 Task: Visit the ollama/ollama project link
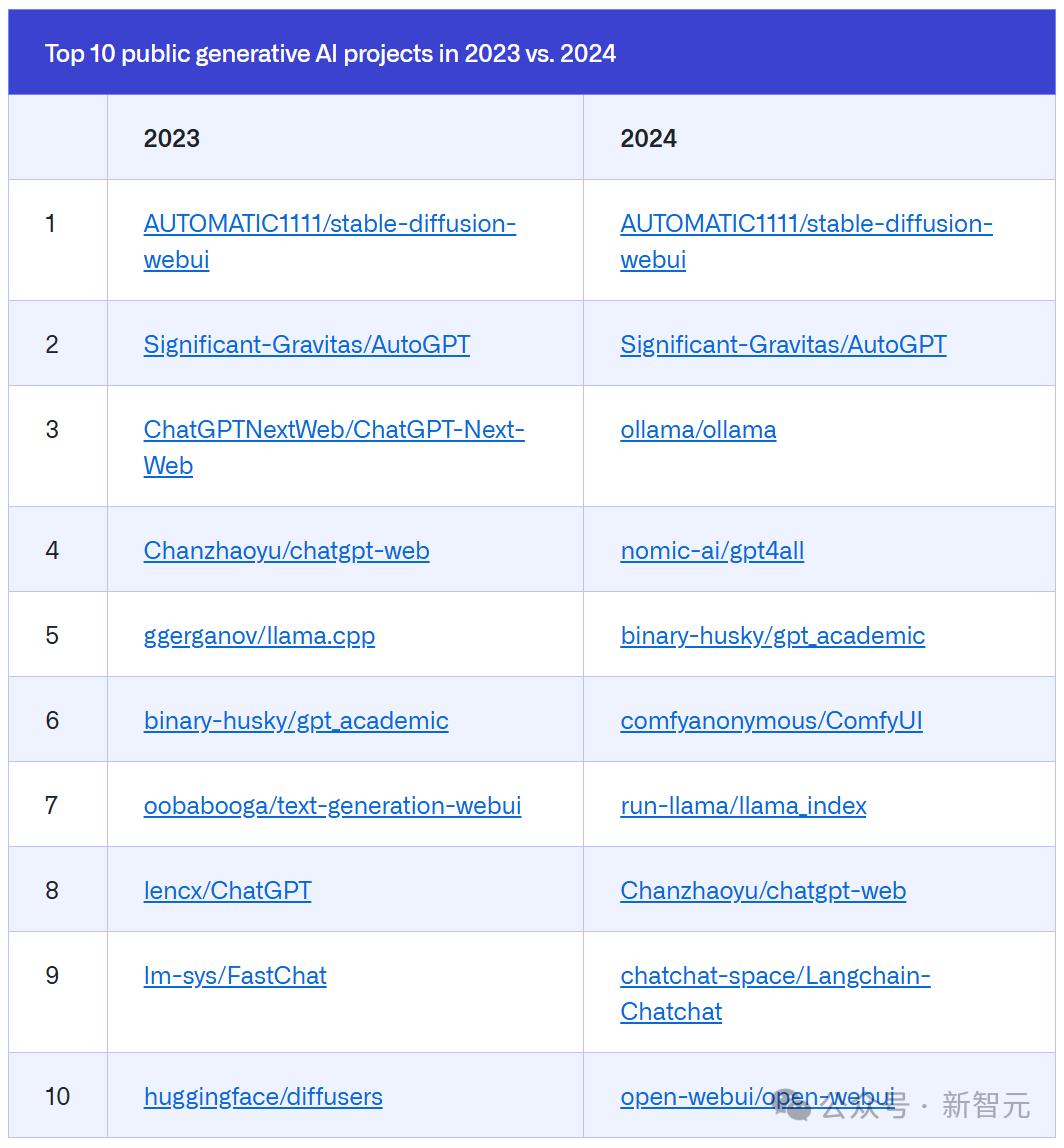click(698, 430)
